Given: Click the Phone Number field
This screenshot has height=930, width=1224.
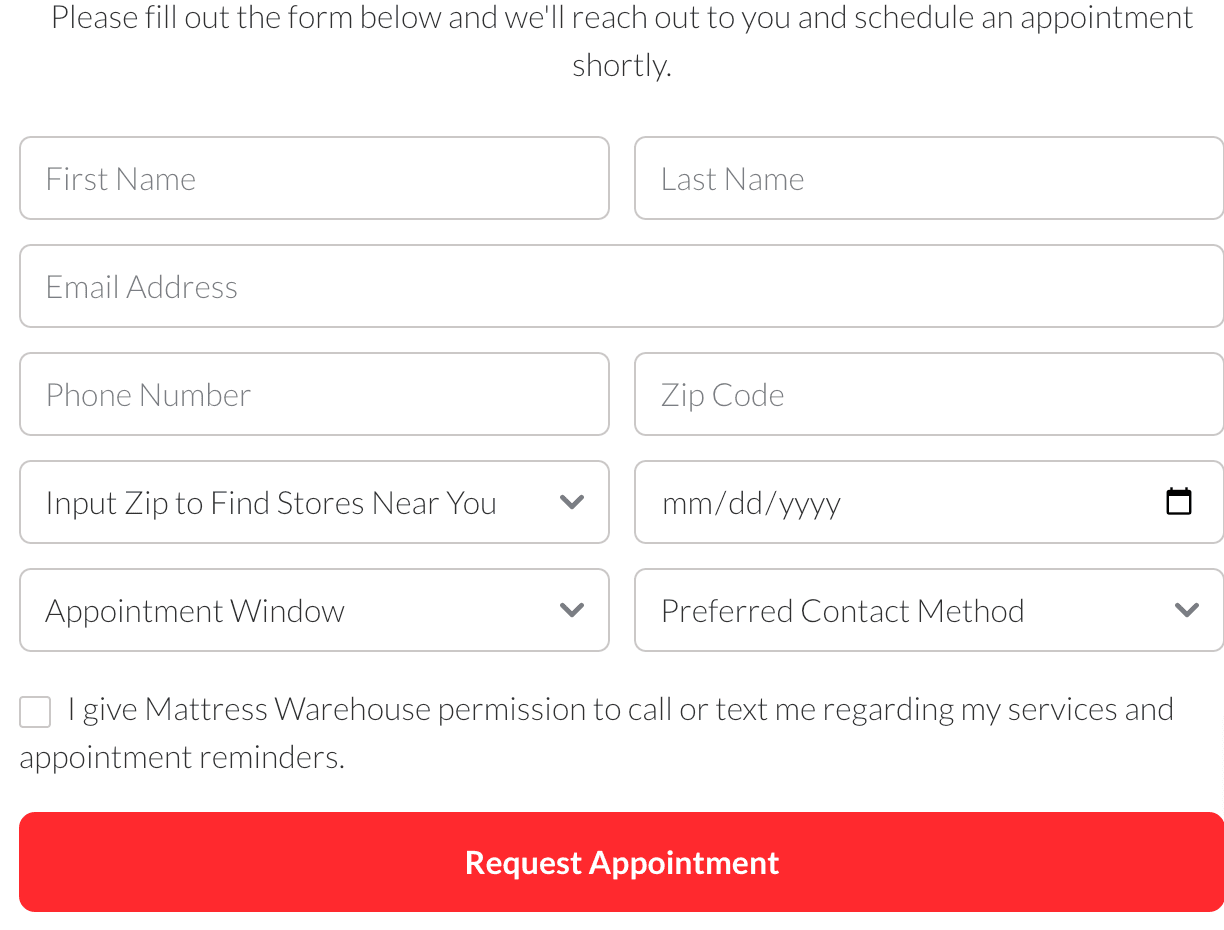Looking at the screenshot, I should point(314,394).
